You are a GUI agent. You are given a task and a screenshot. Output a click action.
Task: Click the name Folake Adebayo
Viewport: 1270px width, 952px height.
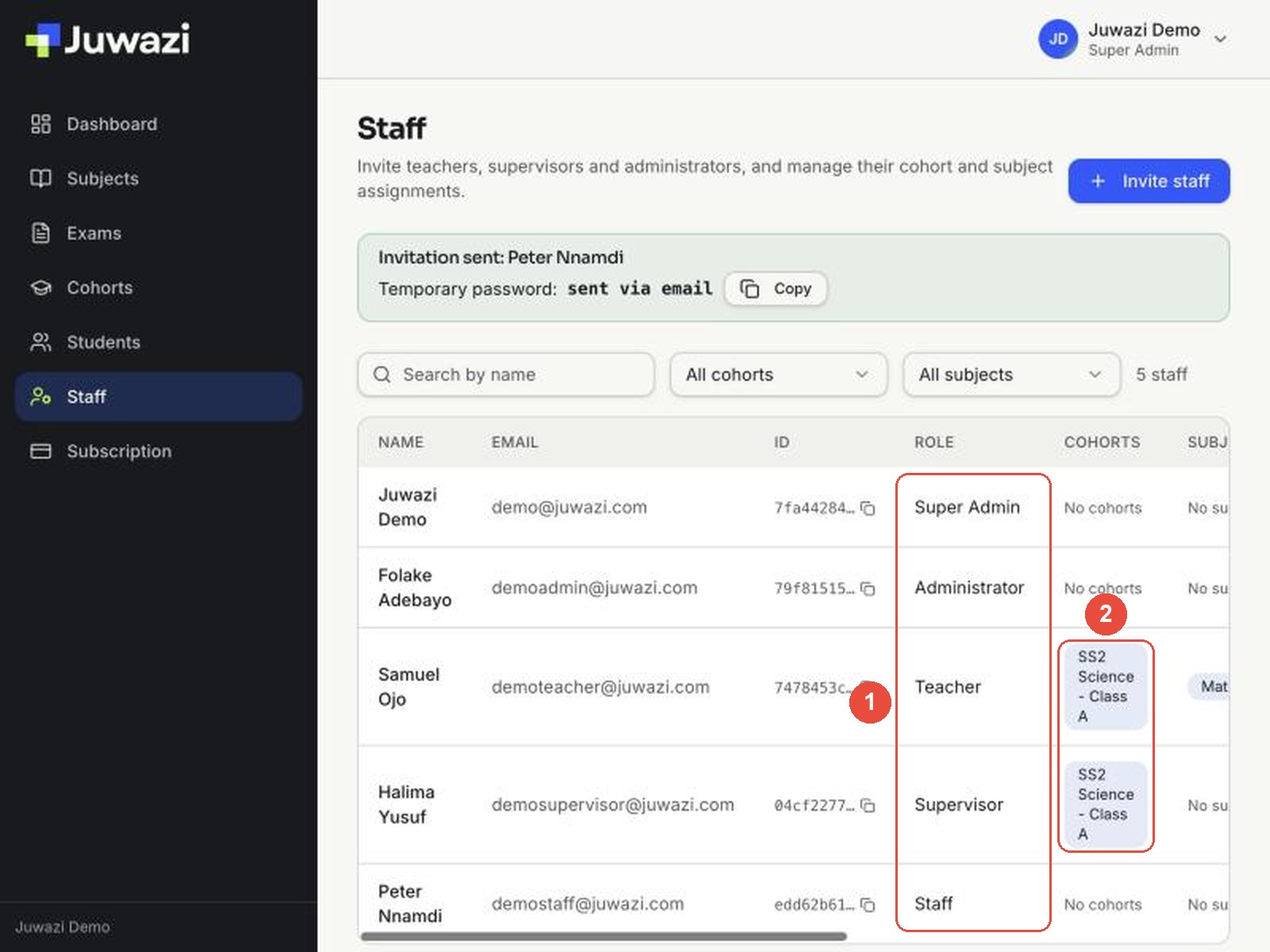pyautogui.click(x=415, y=588)
